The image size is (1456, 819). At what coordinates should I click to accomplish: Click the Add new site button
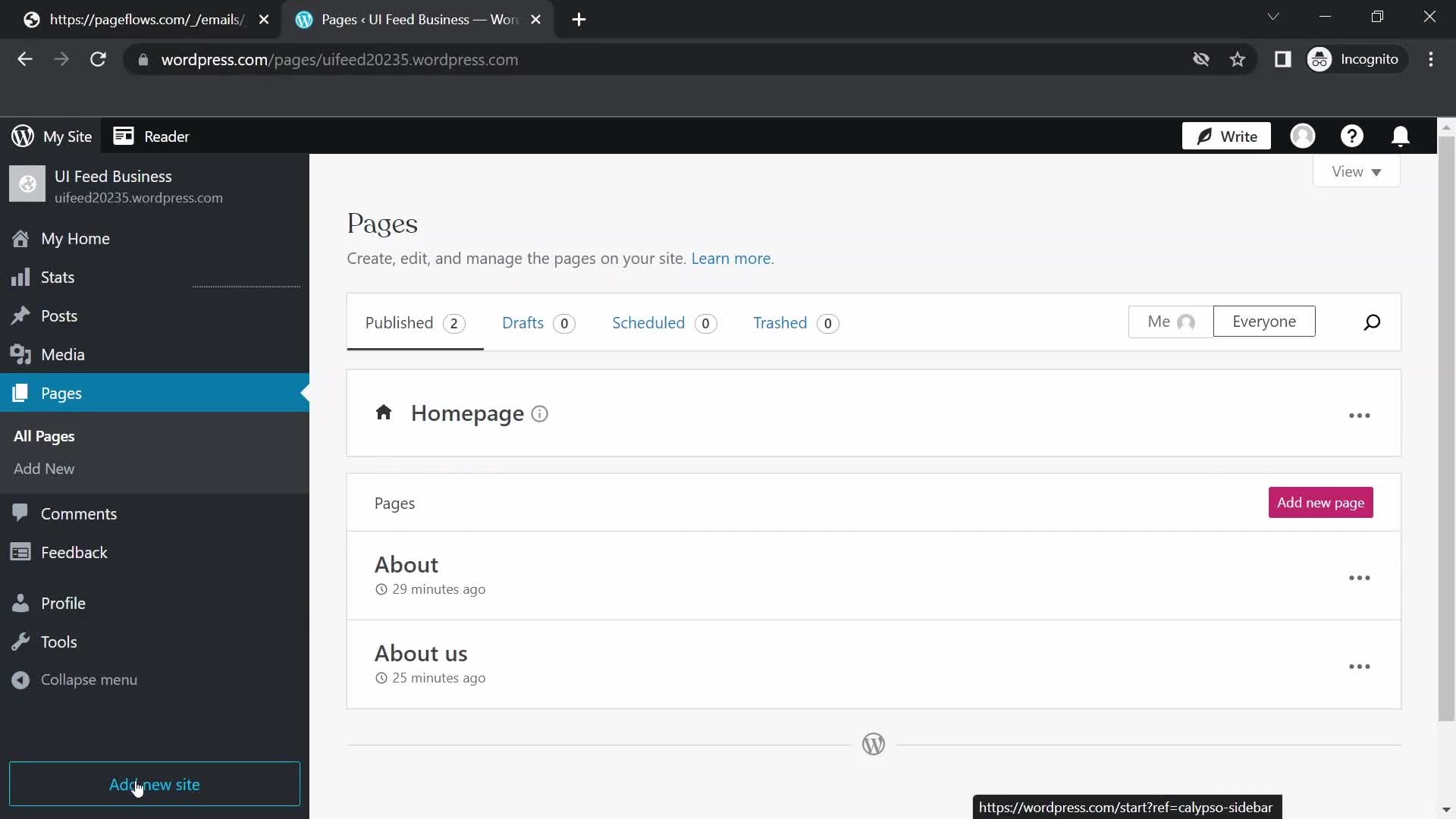154,784
